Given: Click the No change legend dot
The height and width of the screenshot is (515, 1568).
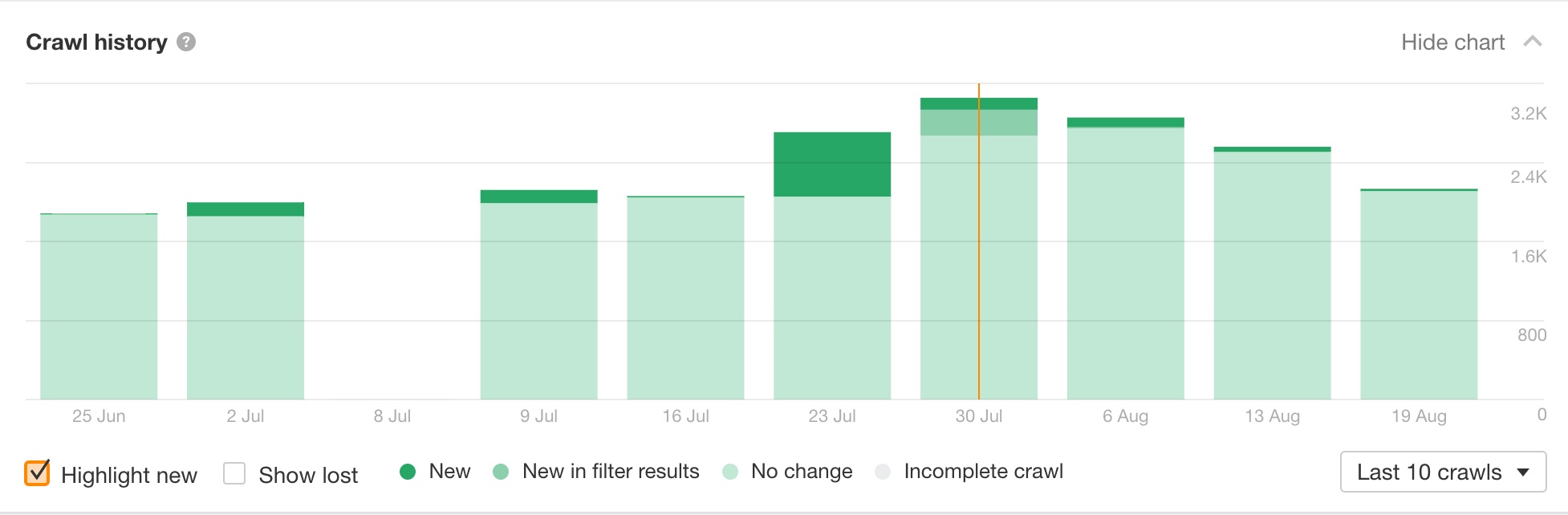Looking at the screenshot, I should point(730,472).
